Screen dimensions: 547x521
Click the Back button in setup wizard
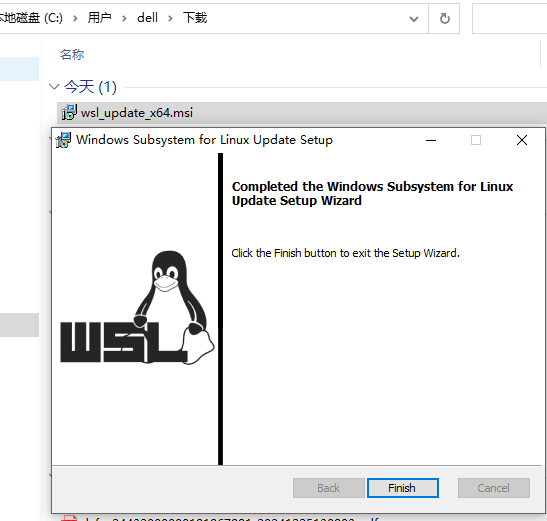[329, 488]
